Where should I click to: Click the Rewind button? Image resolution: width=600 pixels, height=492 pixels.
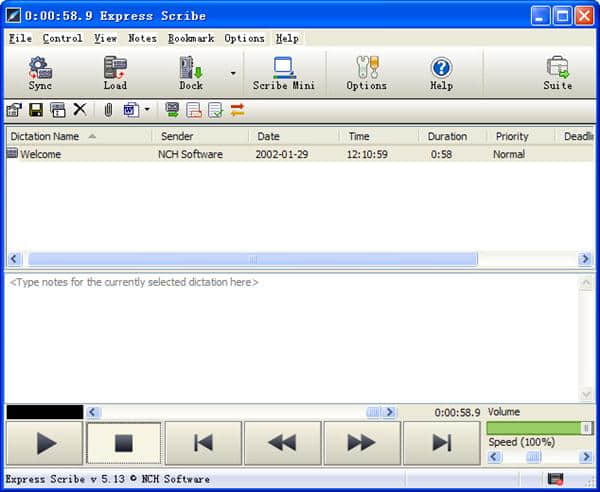tap(282, 443)
